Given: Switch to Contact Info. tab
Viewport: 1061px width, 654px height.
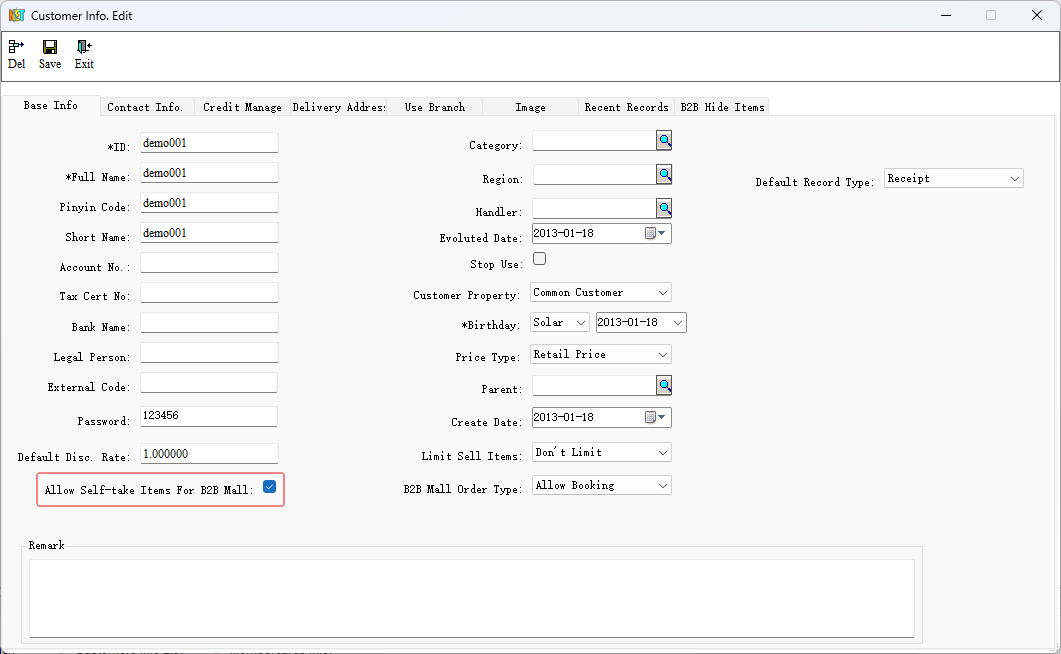Looking at the screenshot, I should pos(145,107).
